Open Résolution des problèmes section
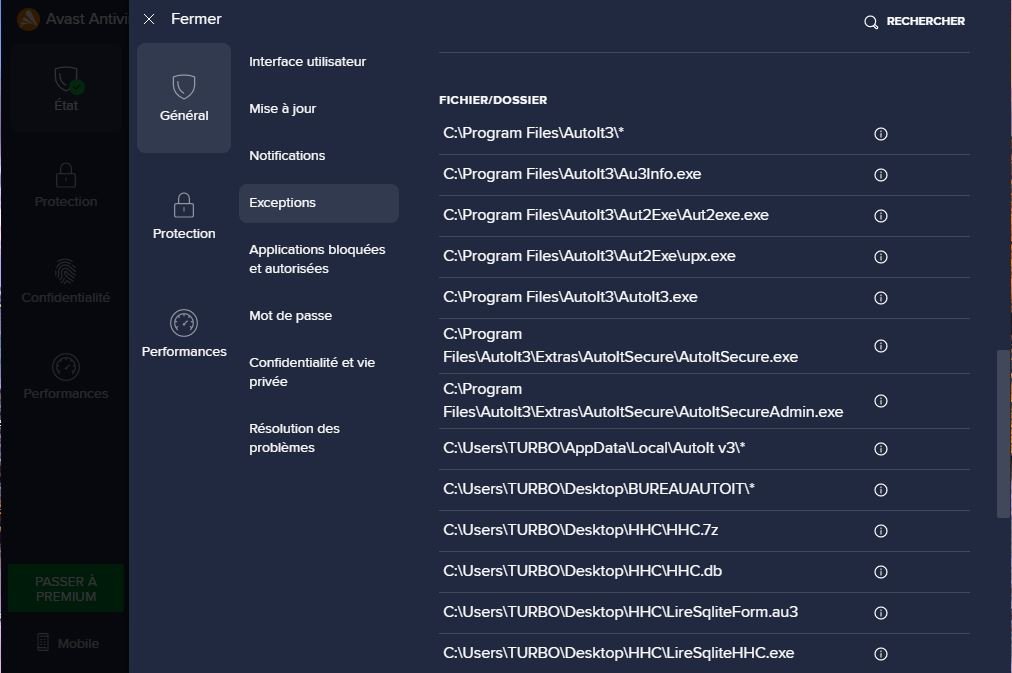The height and width of the screenshot is (673, 1012). click(294, 438)
